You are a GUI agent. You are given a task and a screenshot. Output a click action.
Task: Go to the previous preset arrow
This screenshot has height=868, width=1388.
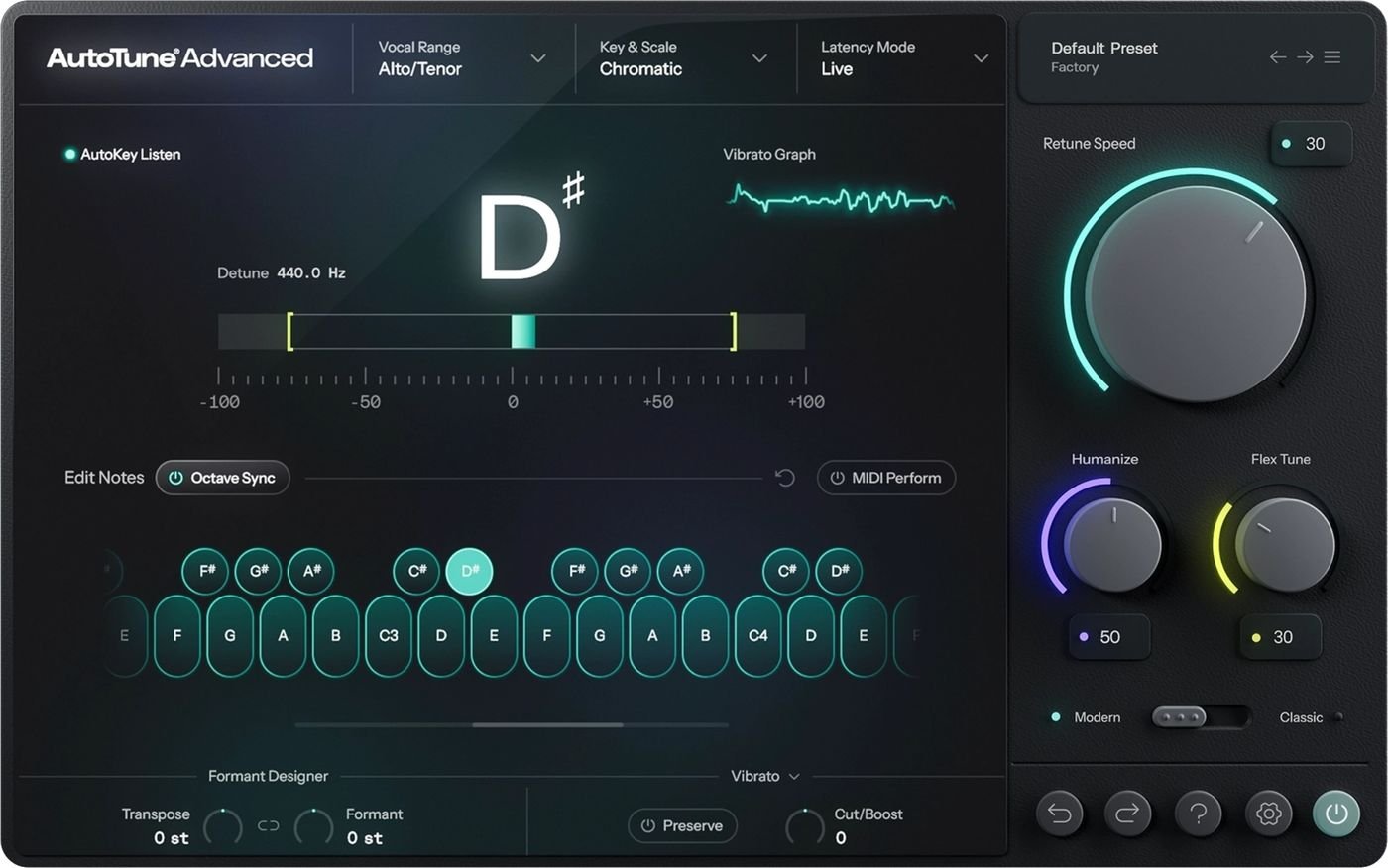[x=1278, y=57]
